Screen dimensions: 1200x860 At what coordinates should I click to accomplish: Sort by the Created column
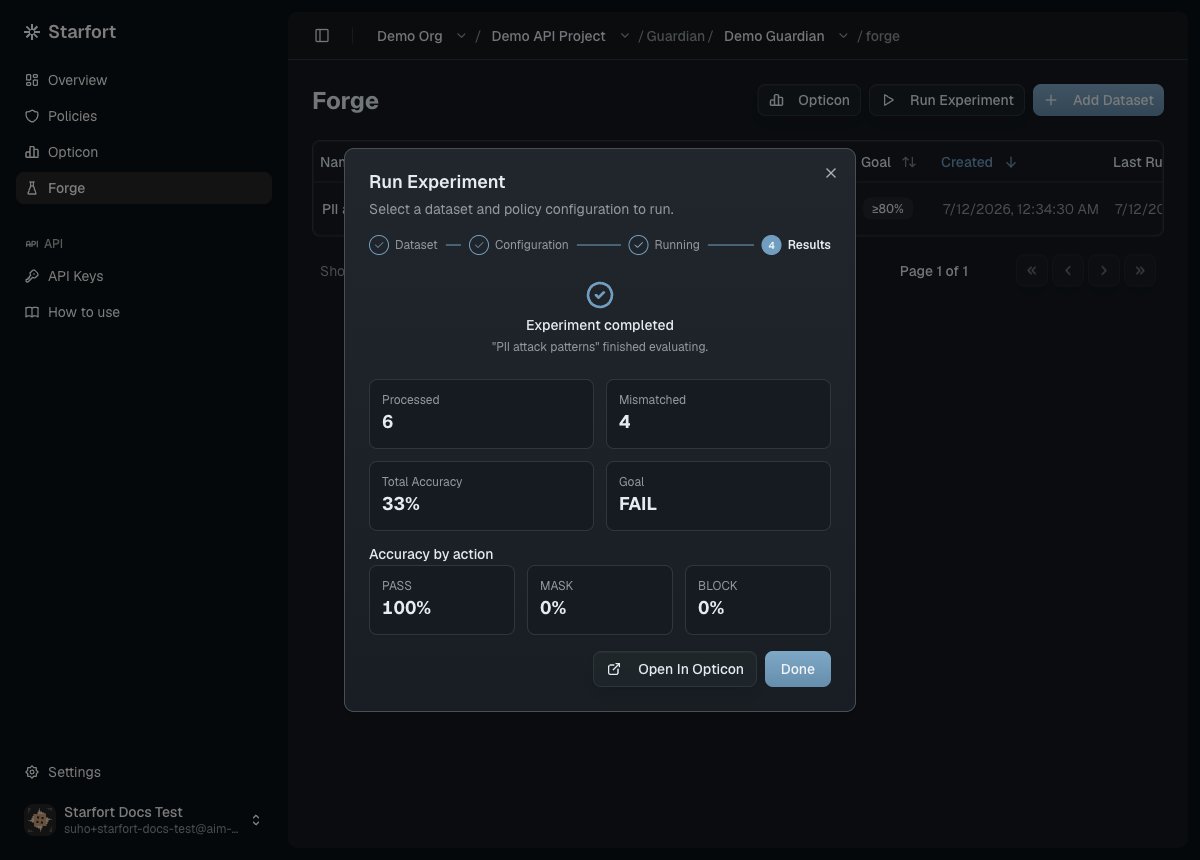pyautogui.click(x=978, y=162)
